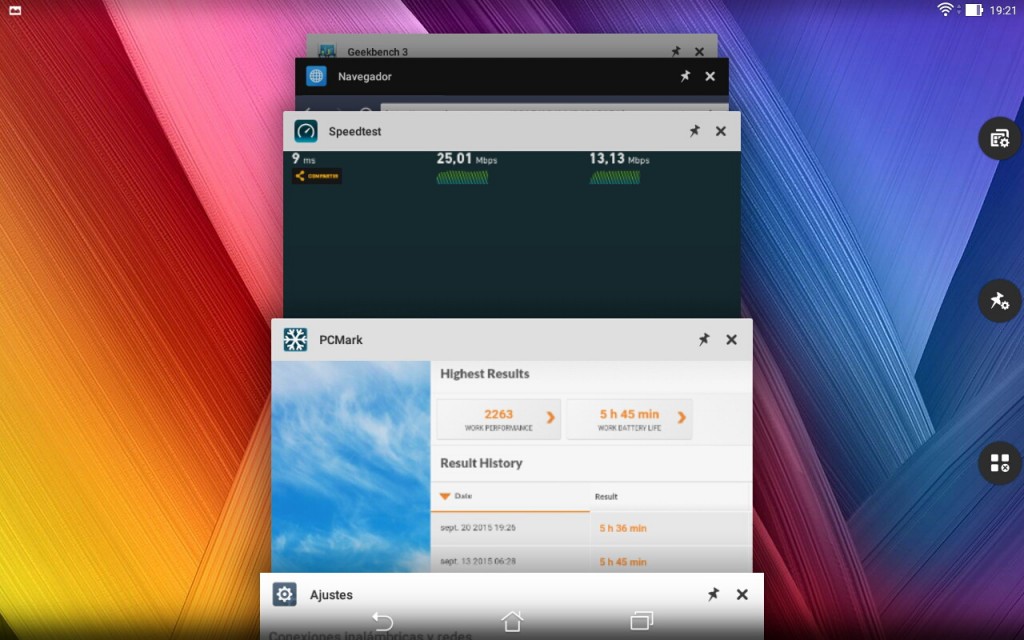Tap the 19:21 clock

(1003, 10)
